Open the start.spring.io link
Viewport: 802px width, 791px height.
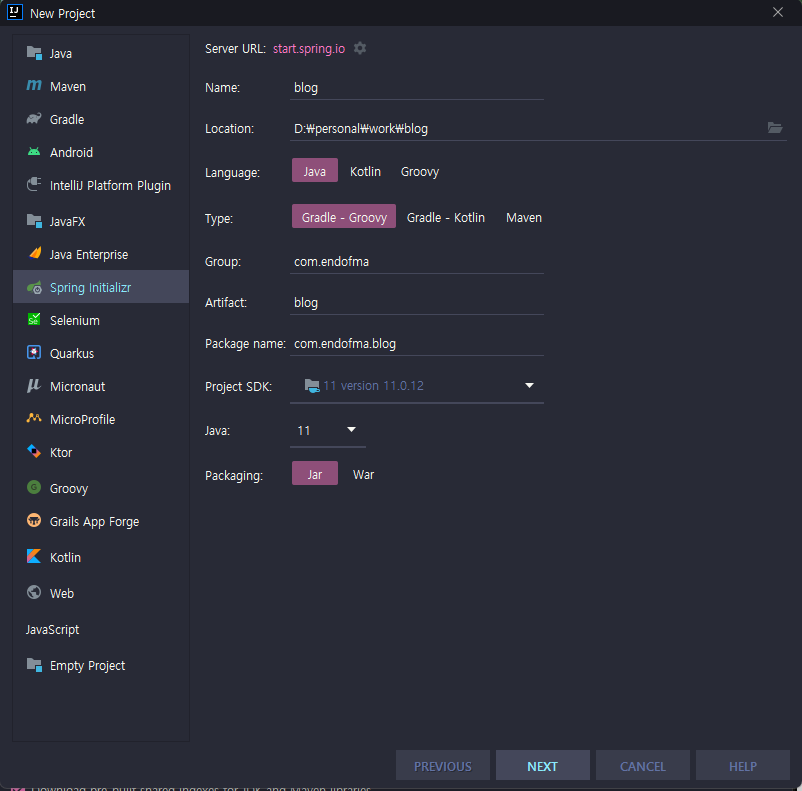click(x=309, y=49)
